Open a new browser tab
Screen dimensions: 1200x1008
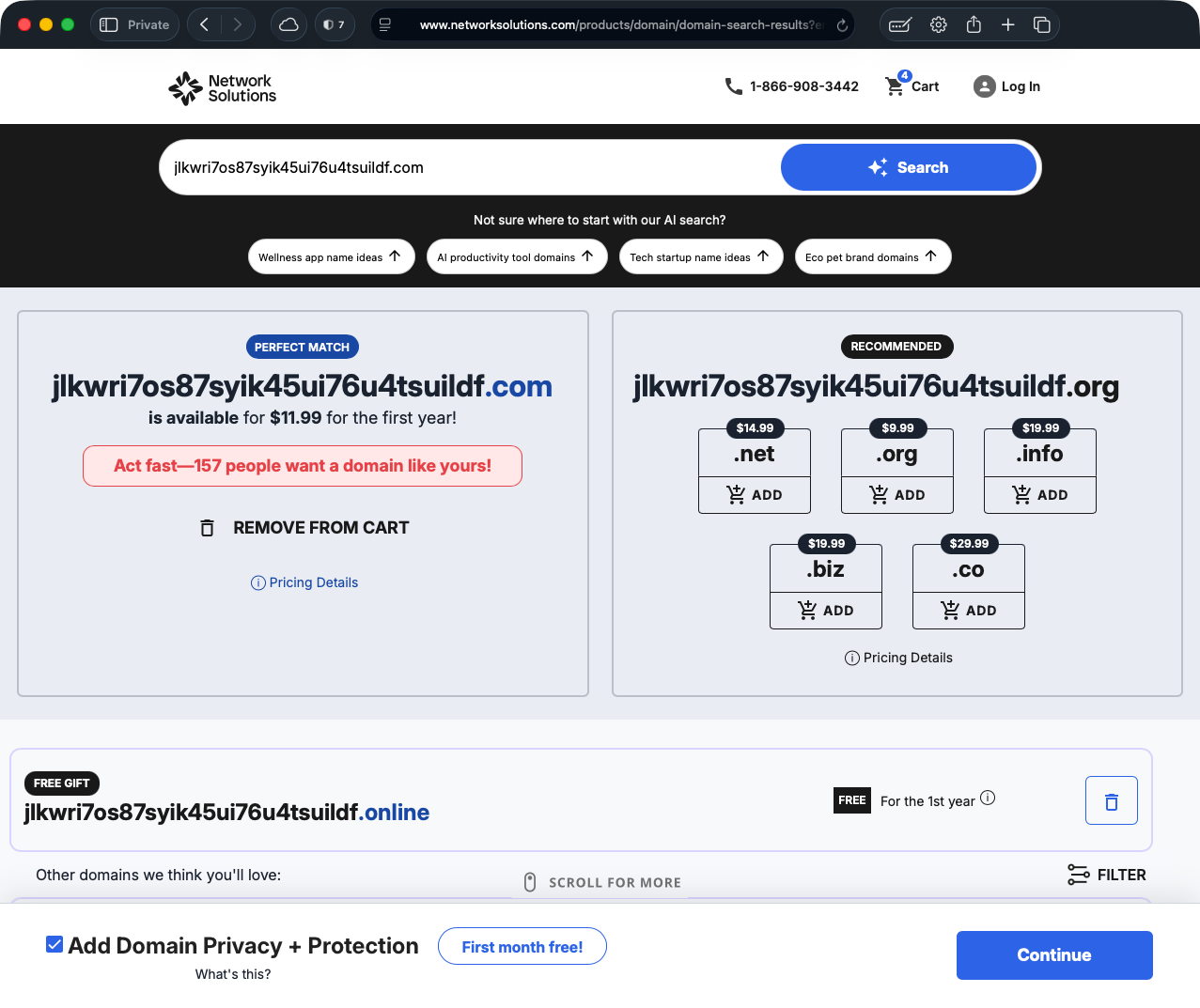(x=1007, y=25)
